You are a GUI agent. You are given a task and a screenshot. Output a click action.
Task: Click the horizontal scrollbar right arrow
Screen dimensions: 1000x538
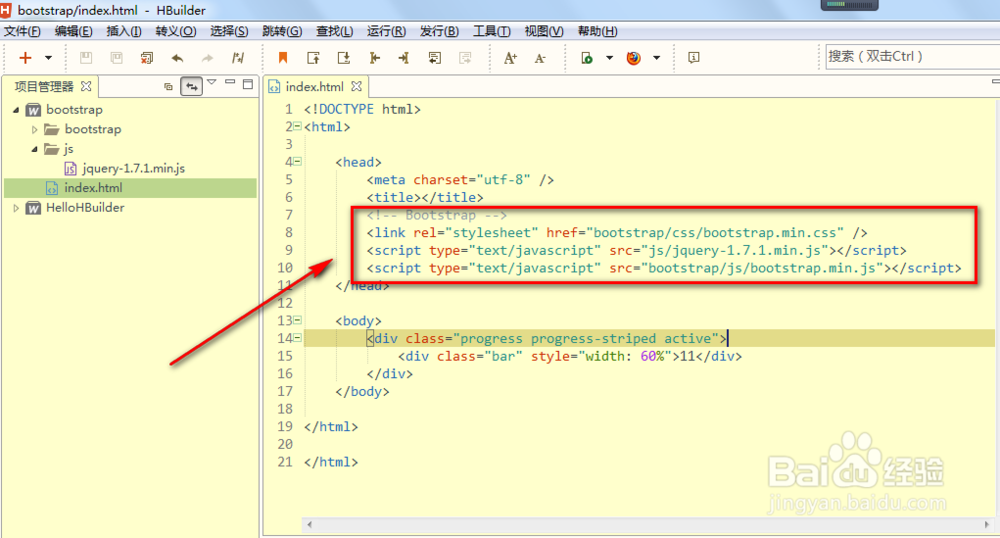coord(987,525)
